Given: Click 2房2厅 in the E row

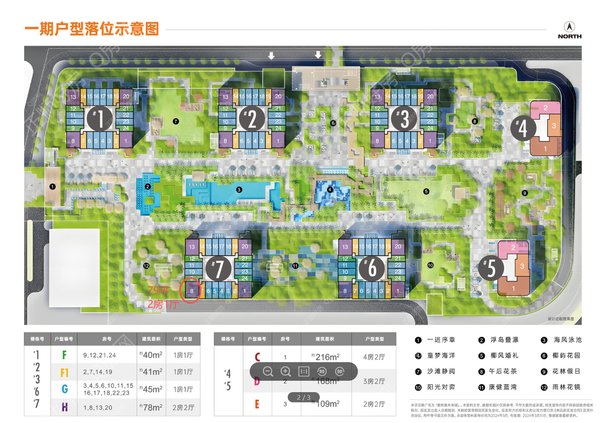Looking at the screenshot, I should pos(374,404).
